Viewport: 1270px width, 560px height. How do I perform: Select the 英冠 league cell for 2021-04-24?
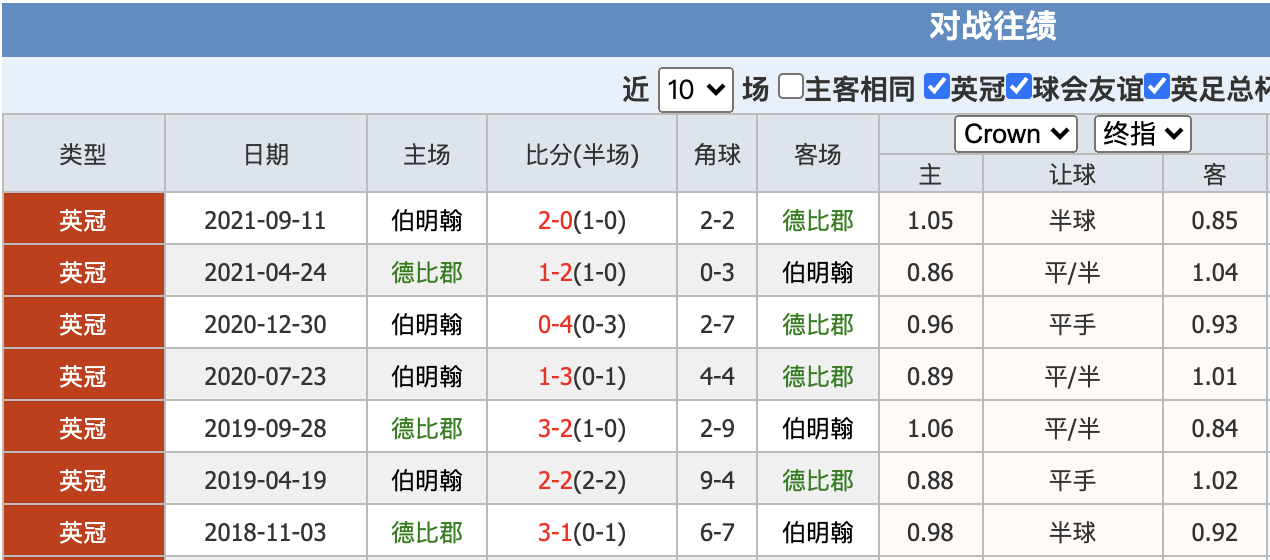coord(83,272)
